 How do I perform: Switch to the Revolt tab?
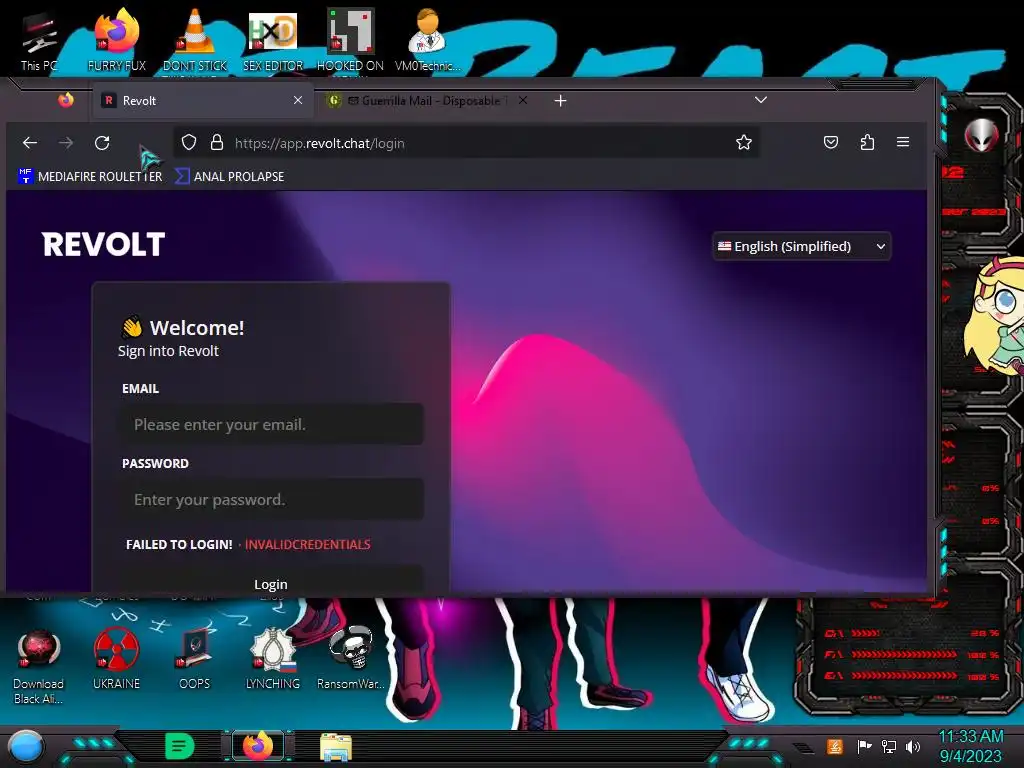202,101
